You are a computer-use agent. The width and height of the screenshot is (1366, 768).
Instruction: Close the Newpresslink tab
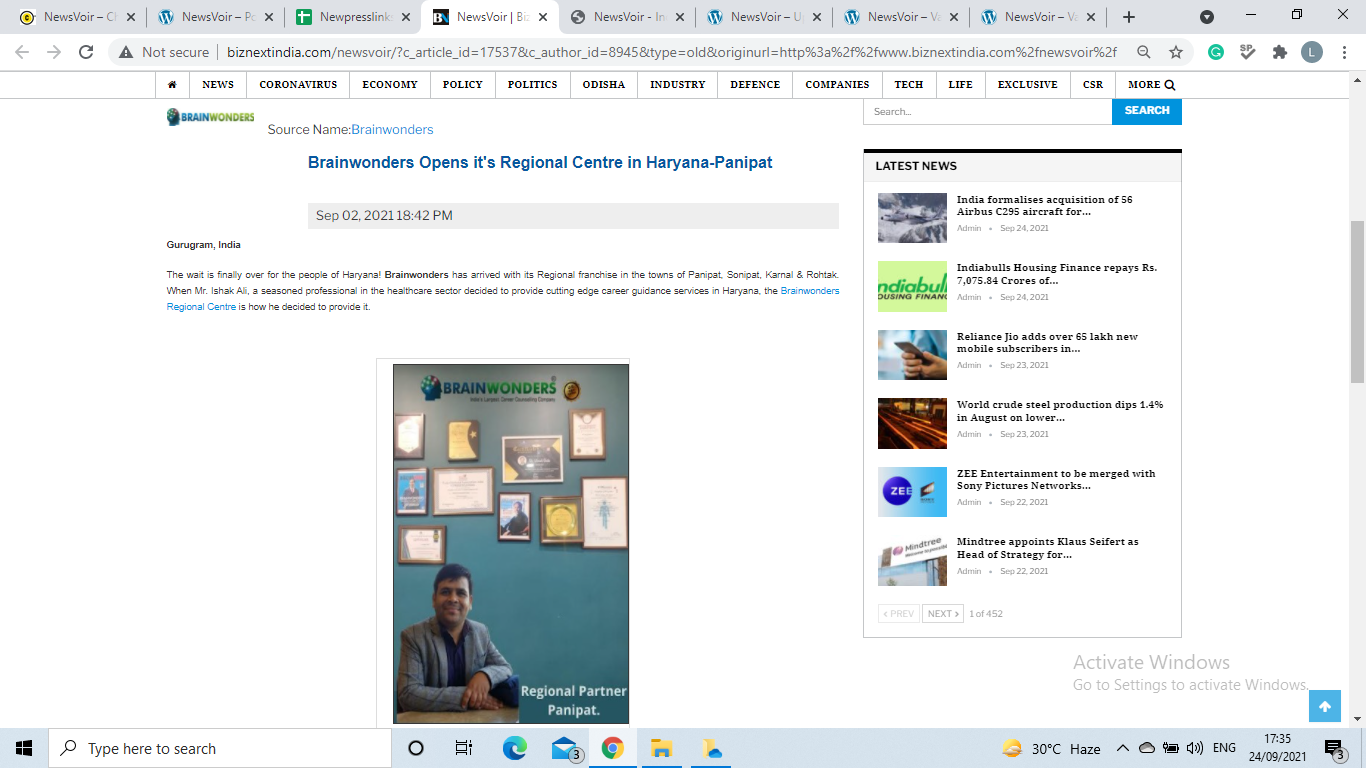pos(406,17)
